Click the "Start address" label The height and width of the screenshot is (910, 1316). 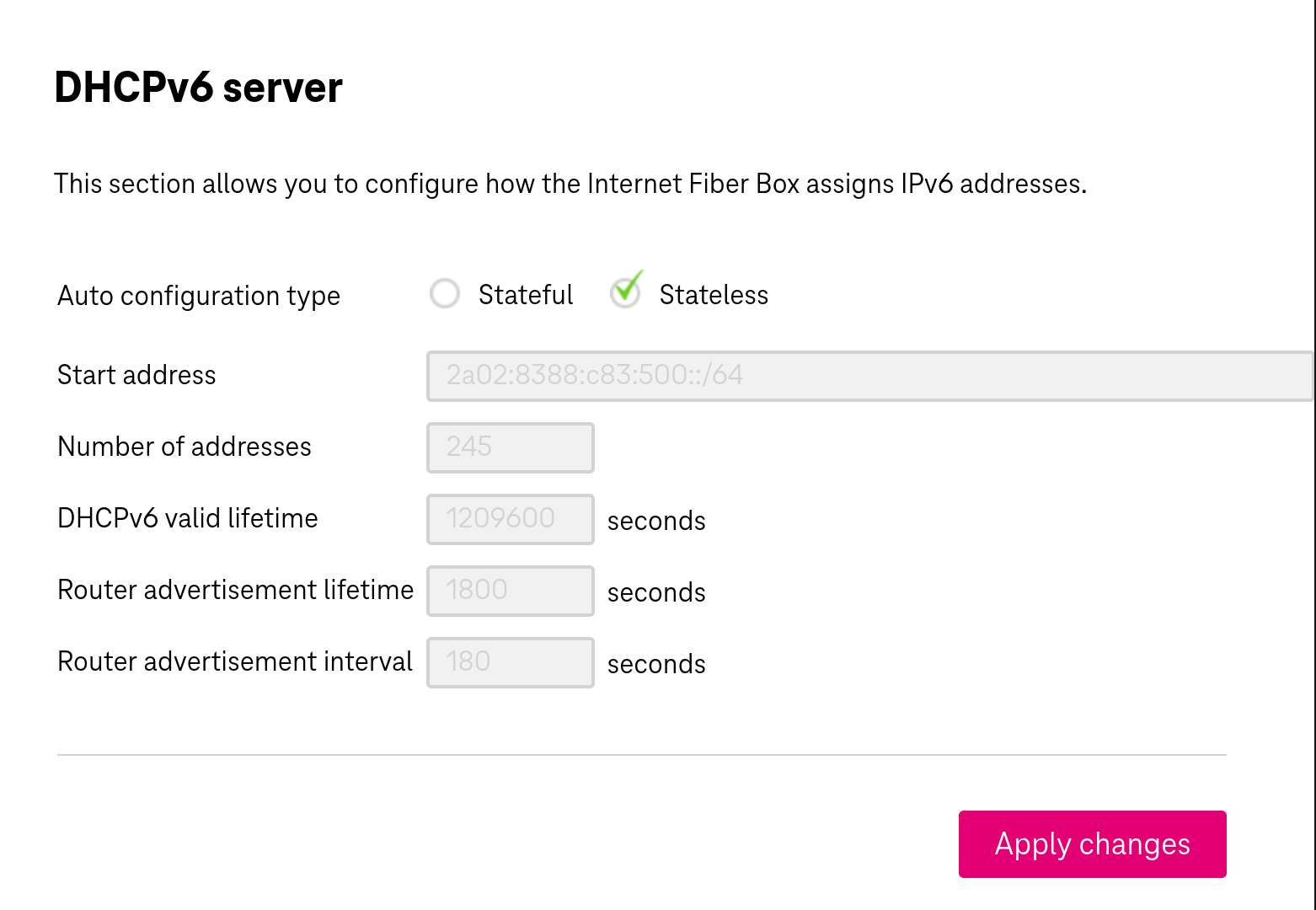(x=136, y=375)
